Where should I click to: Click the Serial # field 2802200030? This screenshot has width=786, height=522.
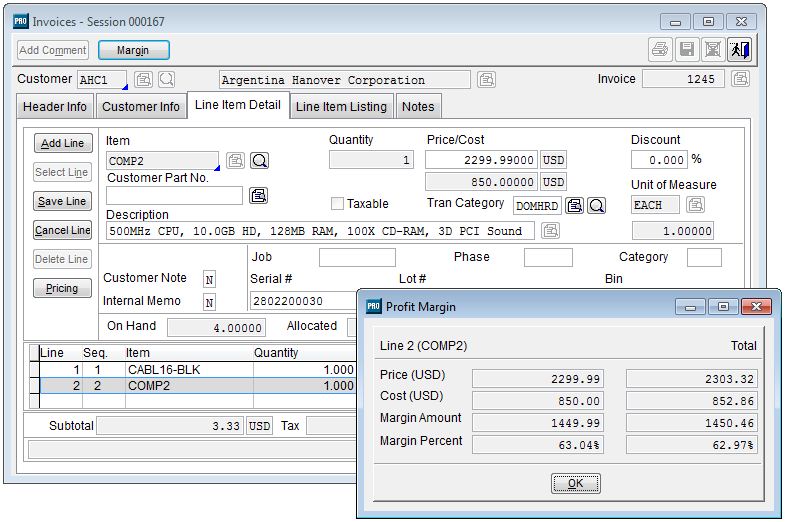coord(303,301)
